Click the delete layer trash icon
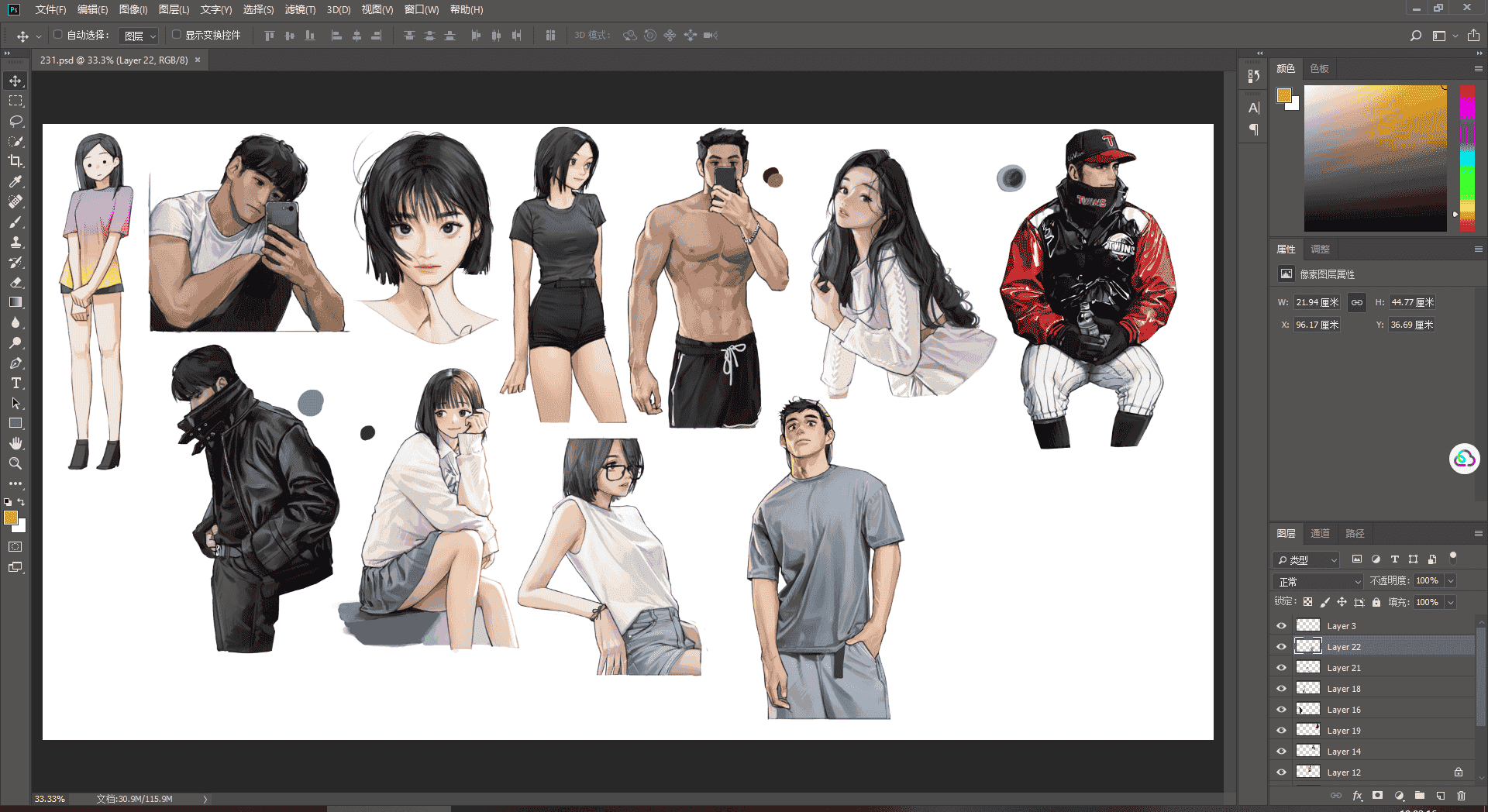The width and height of the screenshot is (1488, 812). [x=1461, y=796]
